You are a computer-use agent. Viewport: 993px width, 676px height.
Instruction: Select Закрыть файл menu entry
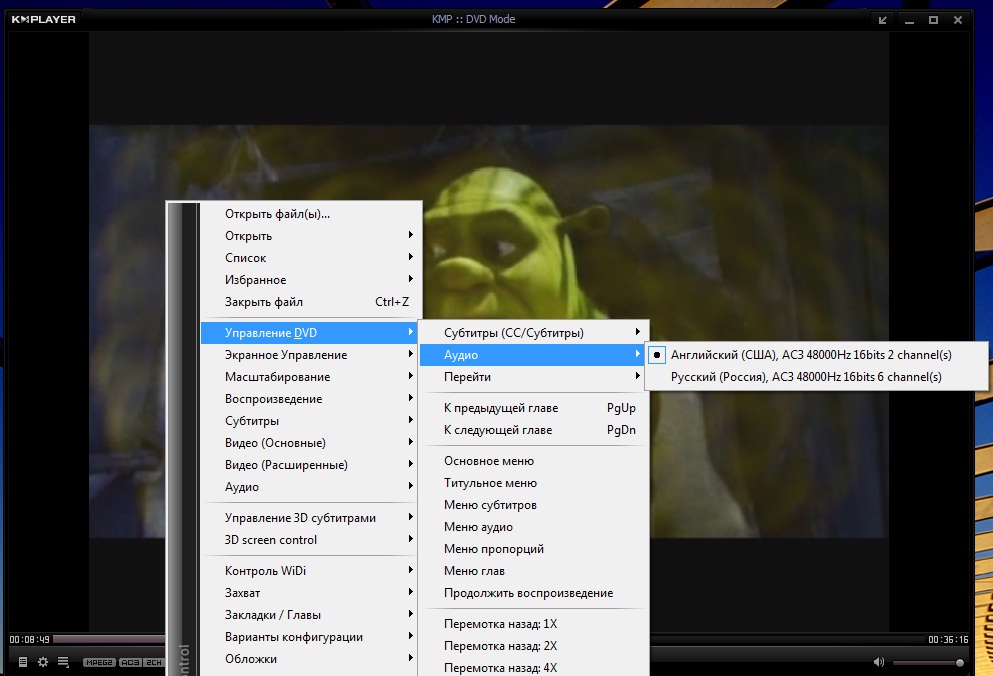pos(264,302)
